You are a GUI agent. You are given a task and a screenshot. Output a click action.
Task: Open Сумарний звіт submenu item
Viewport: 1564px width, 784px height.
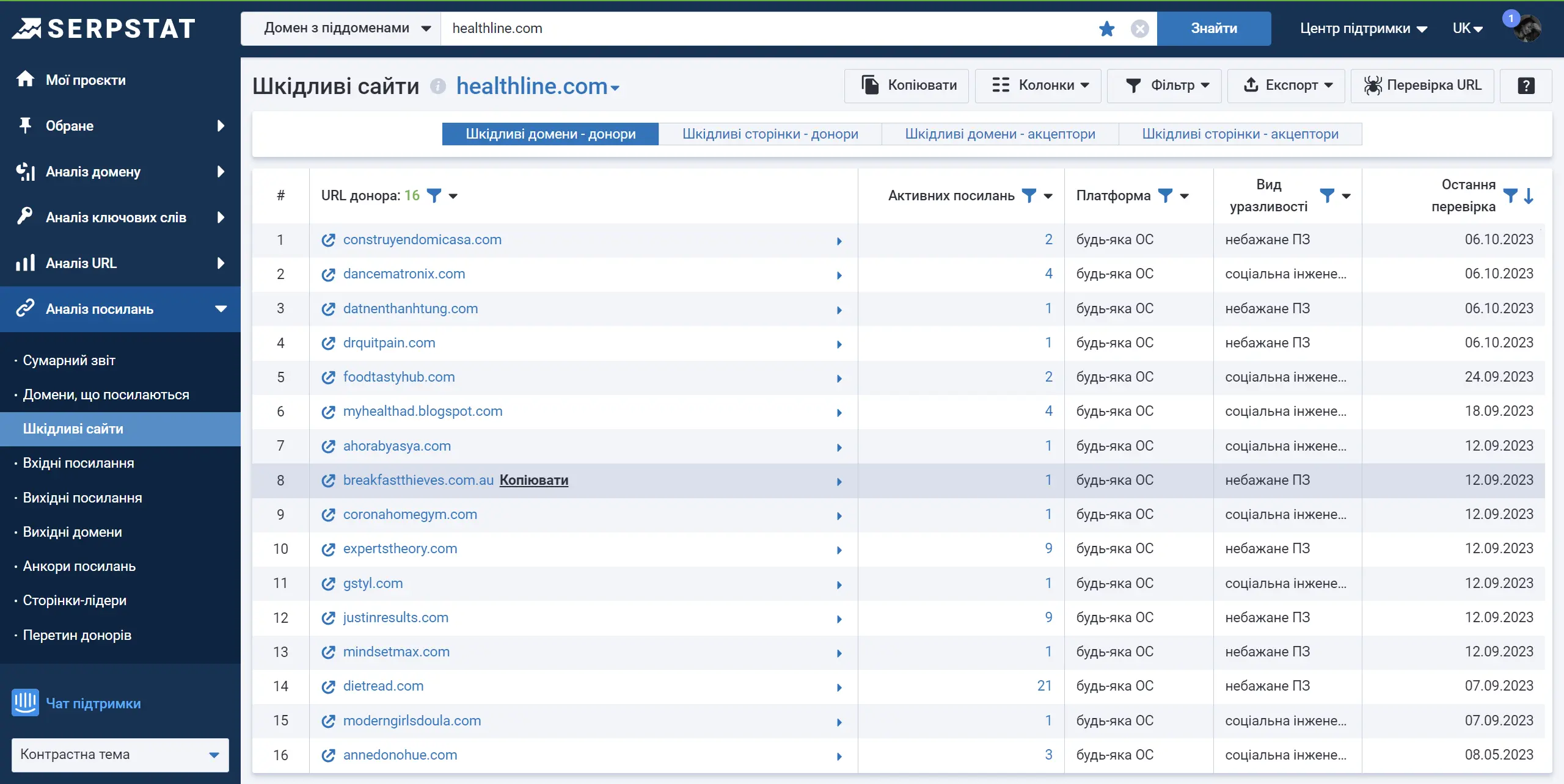tap(69, 360)
